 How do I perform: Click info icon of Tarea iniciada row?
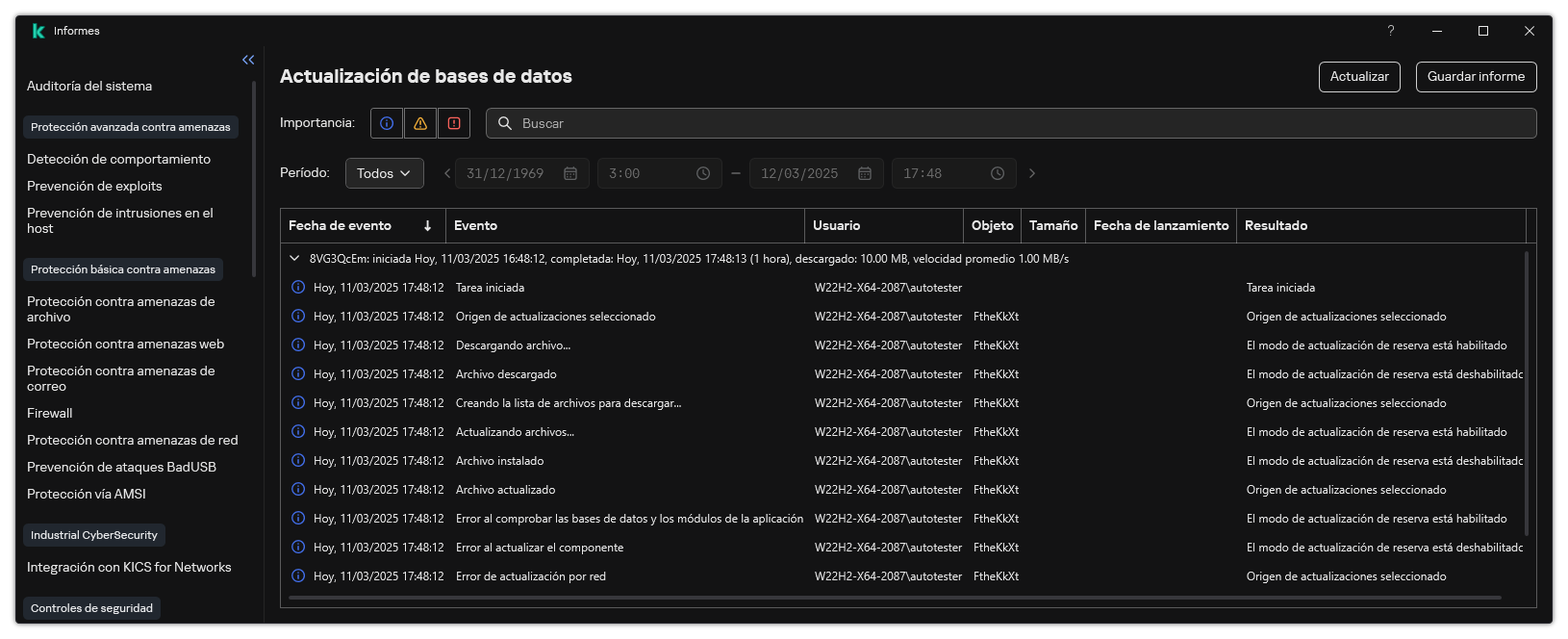click(298, 288)
